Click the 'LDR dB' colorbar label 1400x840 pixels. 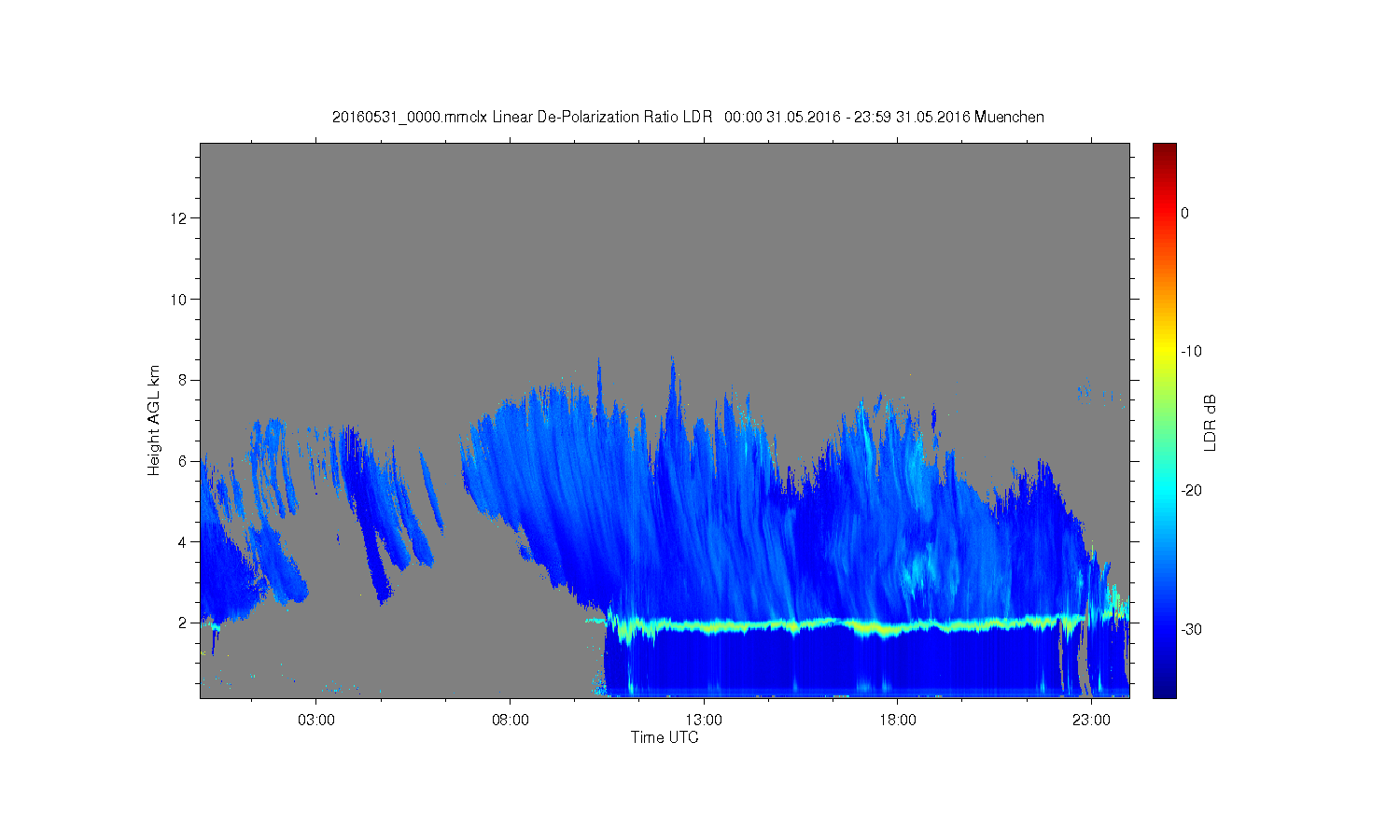tap(1211, 423)
